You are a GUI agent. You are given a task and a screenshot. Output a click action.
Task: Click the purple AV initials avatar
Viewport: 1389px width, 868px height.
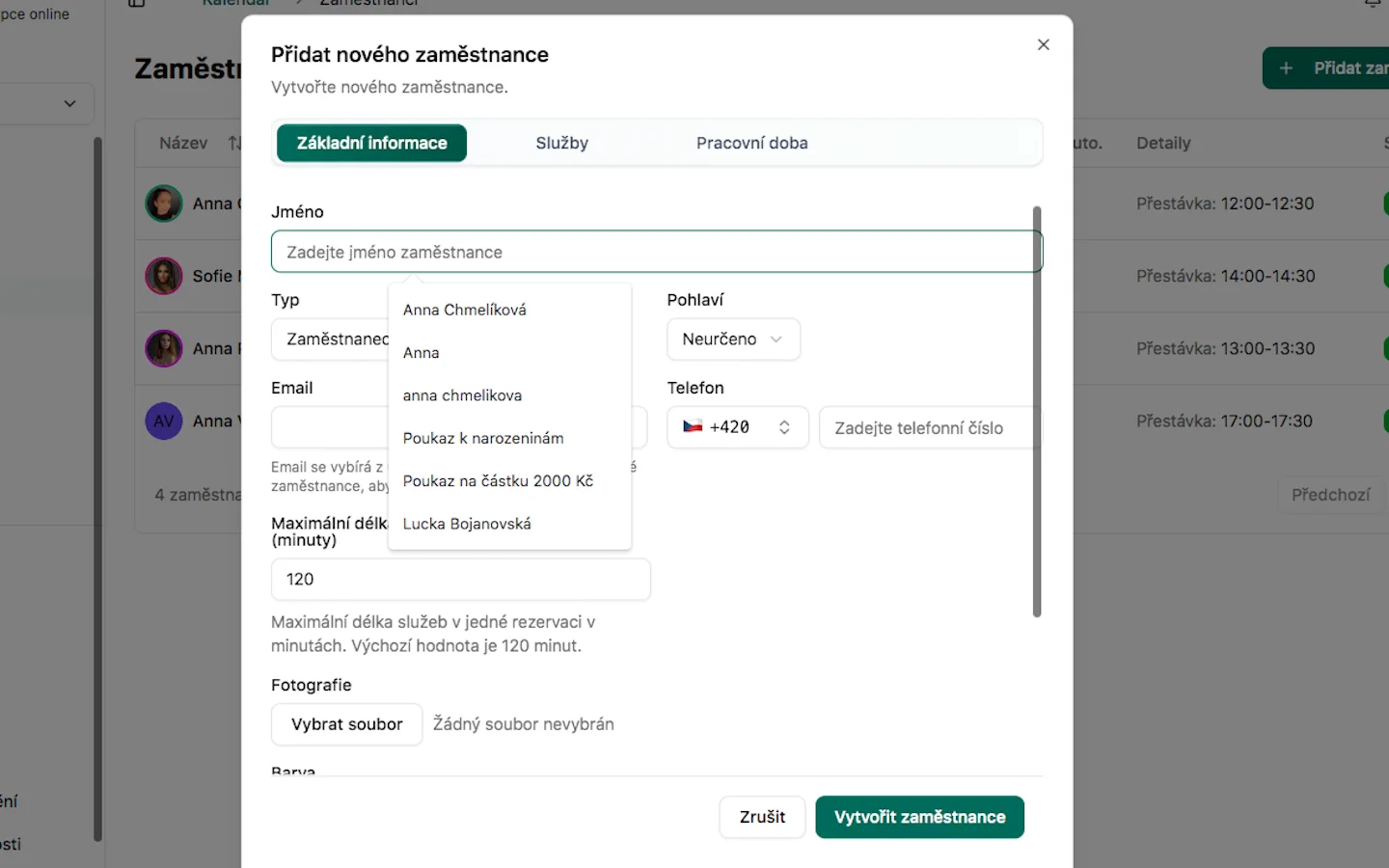pyautogui.click(x=164, y=421)
